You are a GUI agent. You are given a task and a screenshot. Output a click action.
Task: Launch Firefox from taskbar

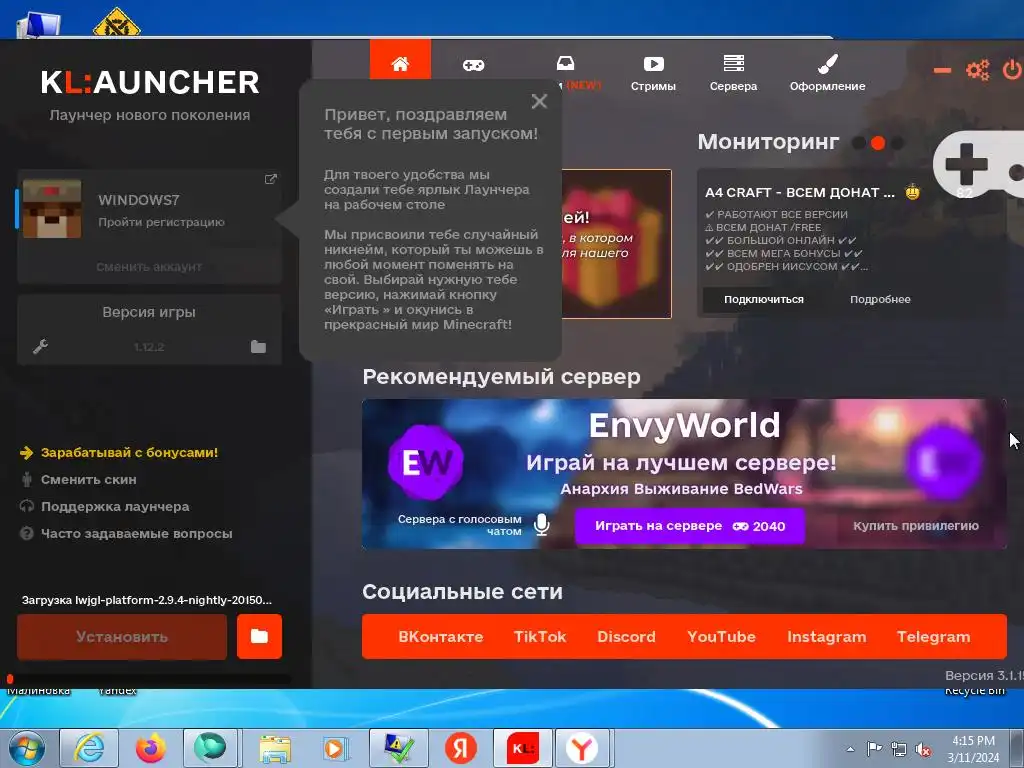click(150, 748)
